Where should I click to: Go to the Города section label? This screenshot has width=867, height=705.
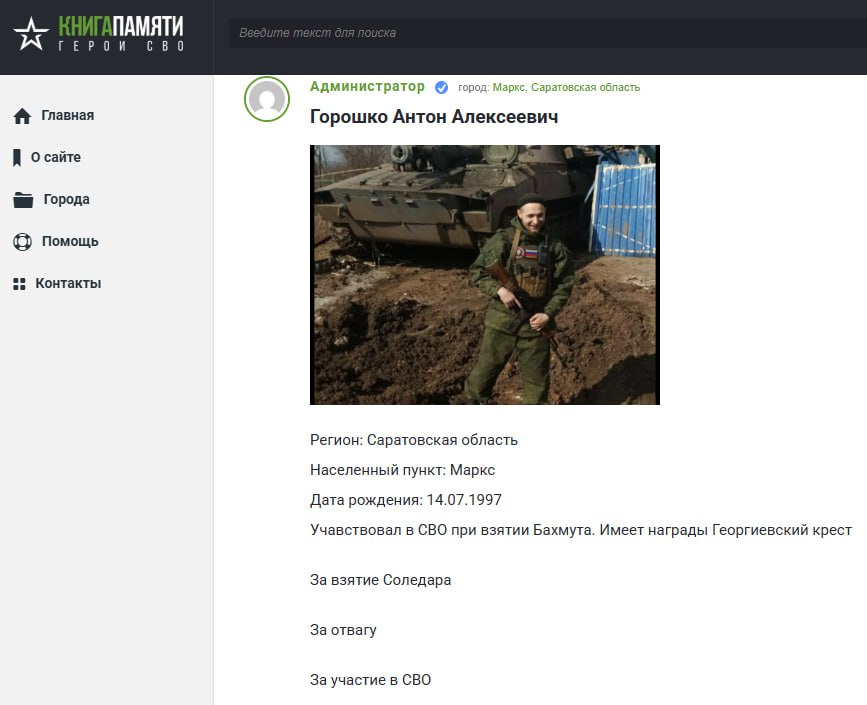pyautogui.click(x=66, y=199)
